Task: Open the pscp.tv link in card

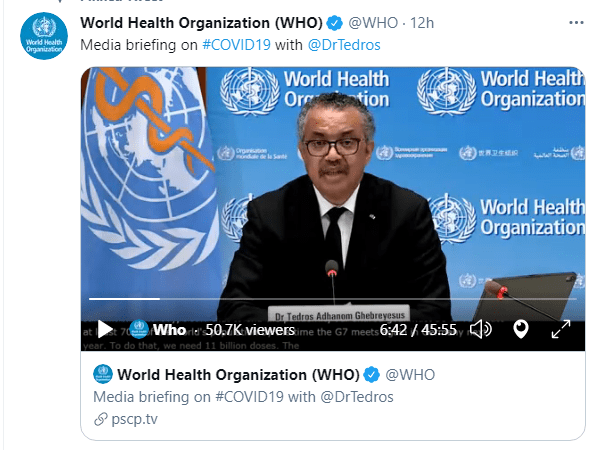Action: point(134,419)
